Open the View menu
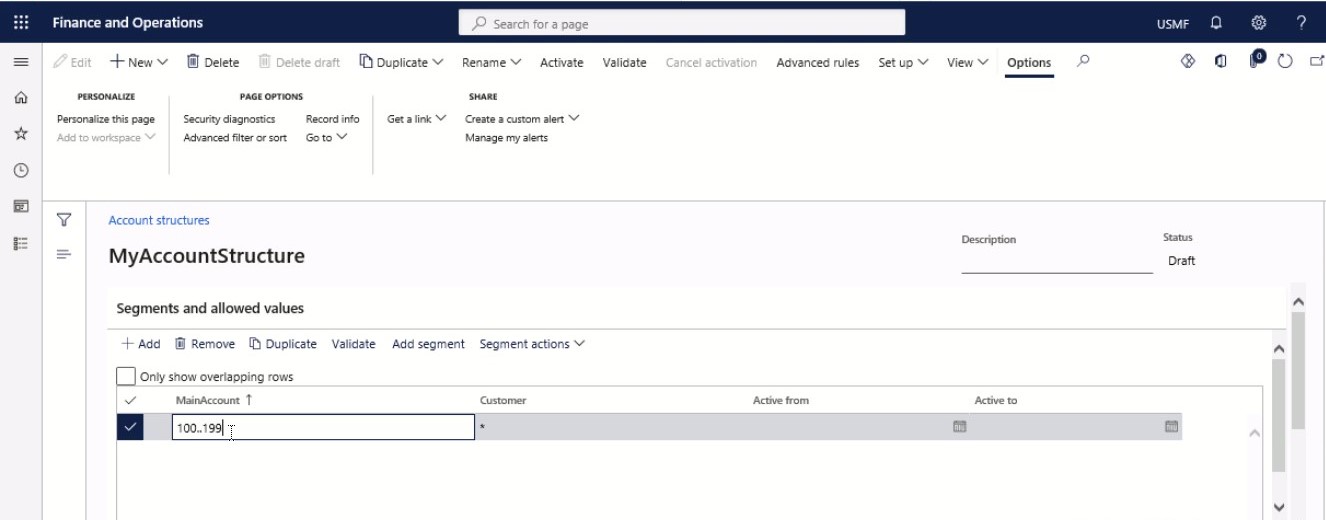Screen dimensions: 1326x520 coord(968,62)
